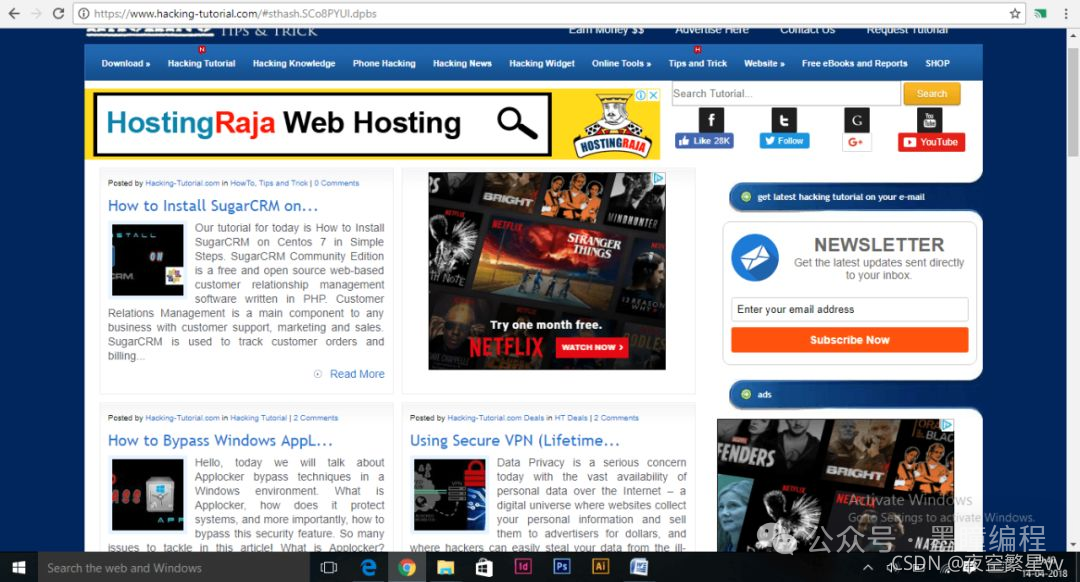The image size is (1080, 582).
Task: Click the Windows taskbar search box
Action: coord(174,568)
